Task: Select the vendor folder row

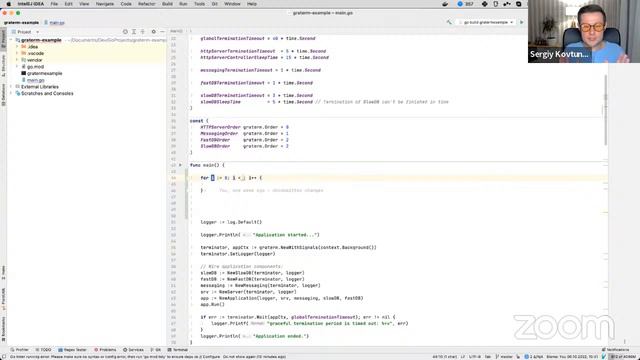Action: tap(87, 60)
